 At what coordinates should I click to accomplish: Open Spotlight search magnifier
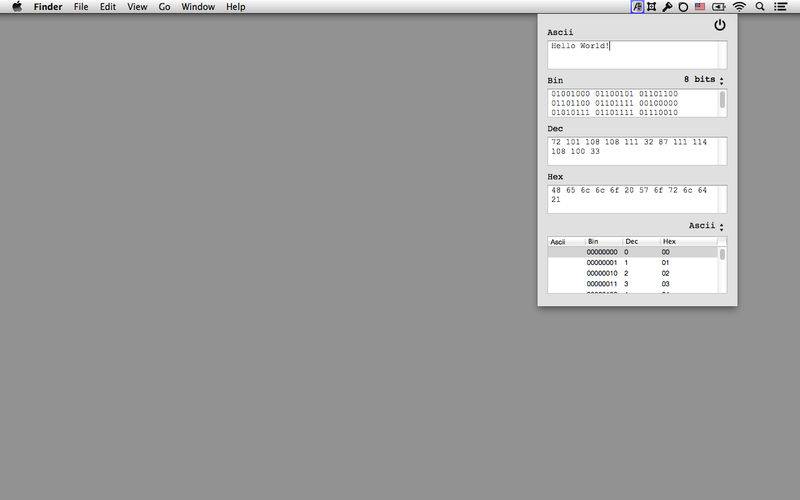(x=760, y=7)
